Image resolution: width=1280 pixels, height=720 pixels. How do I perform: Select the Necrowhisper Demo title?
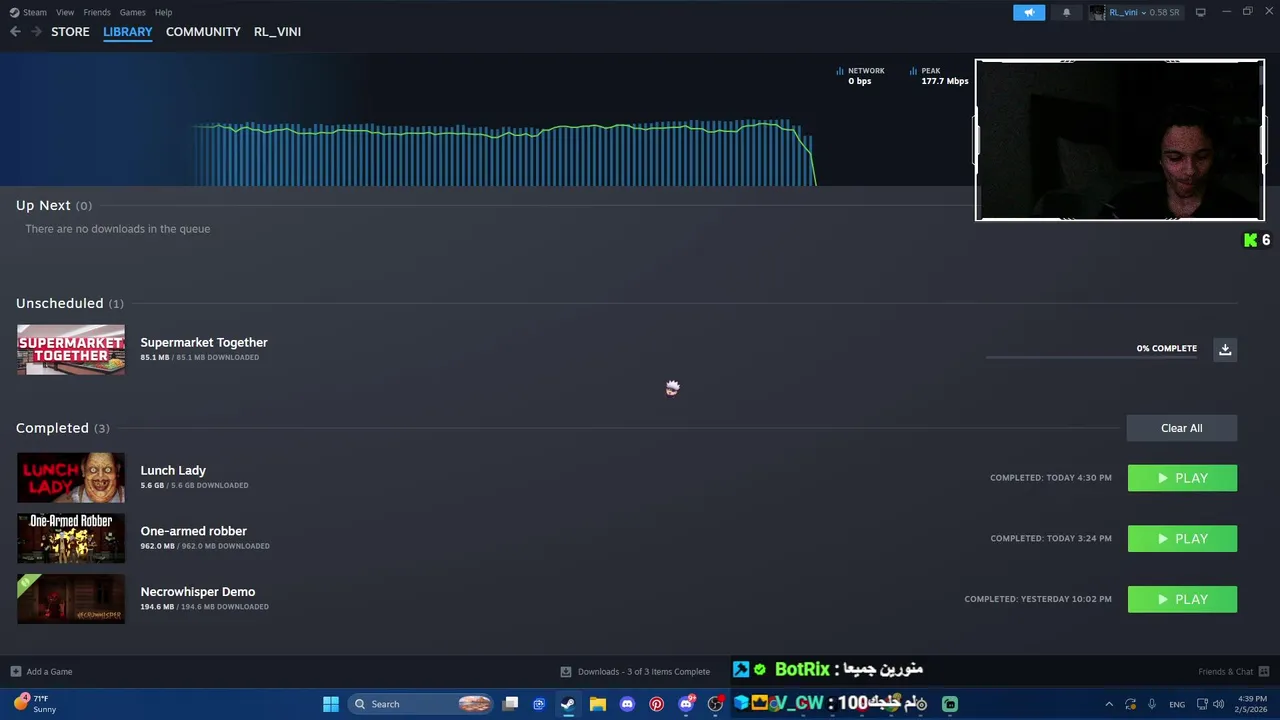[198, 592]
